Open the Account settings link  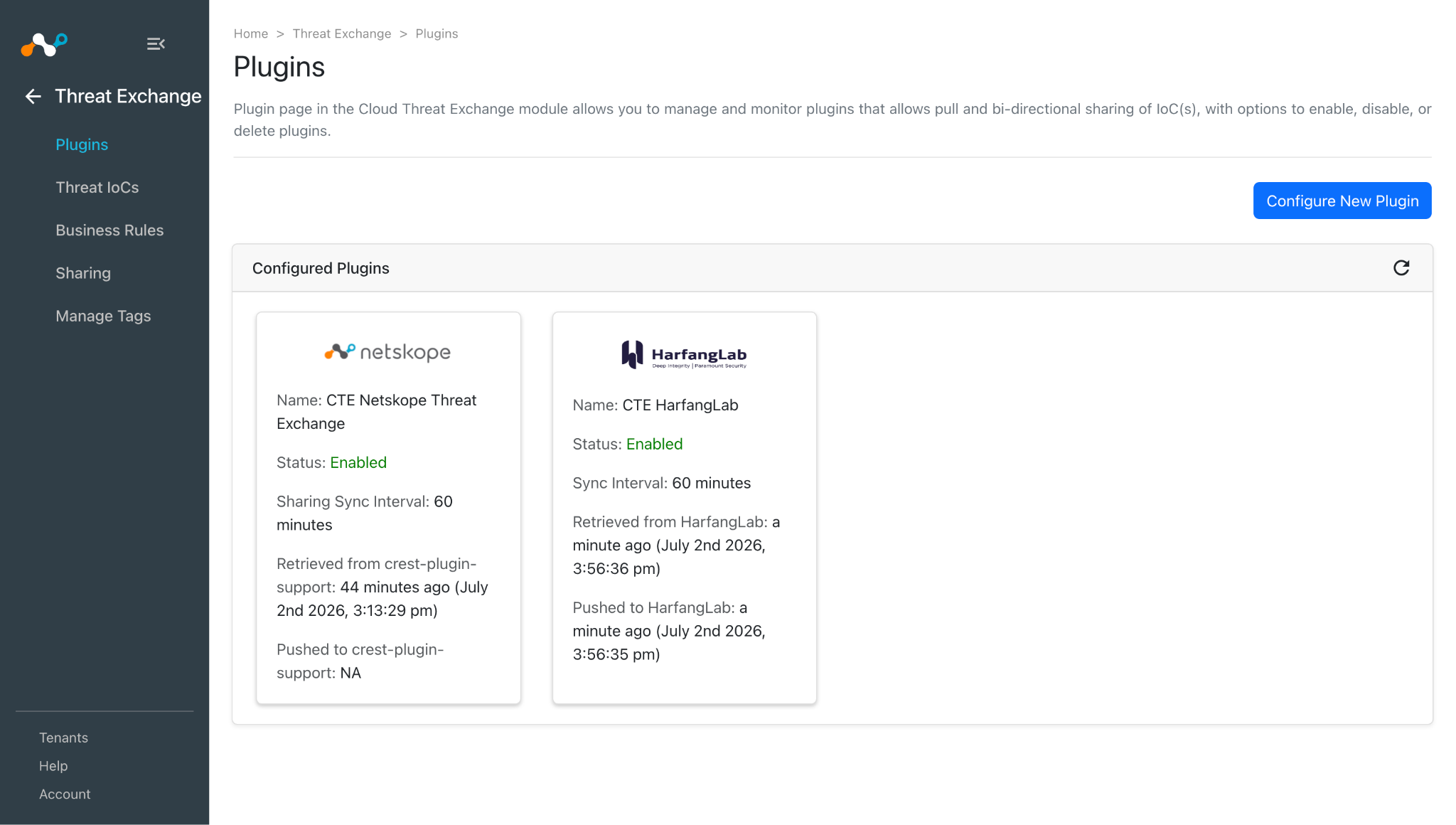[x=65, y=794]
